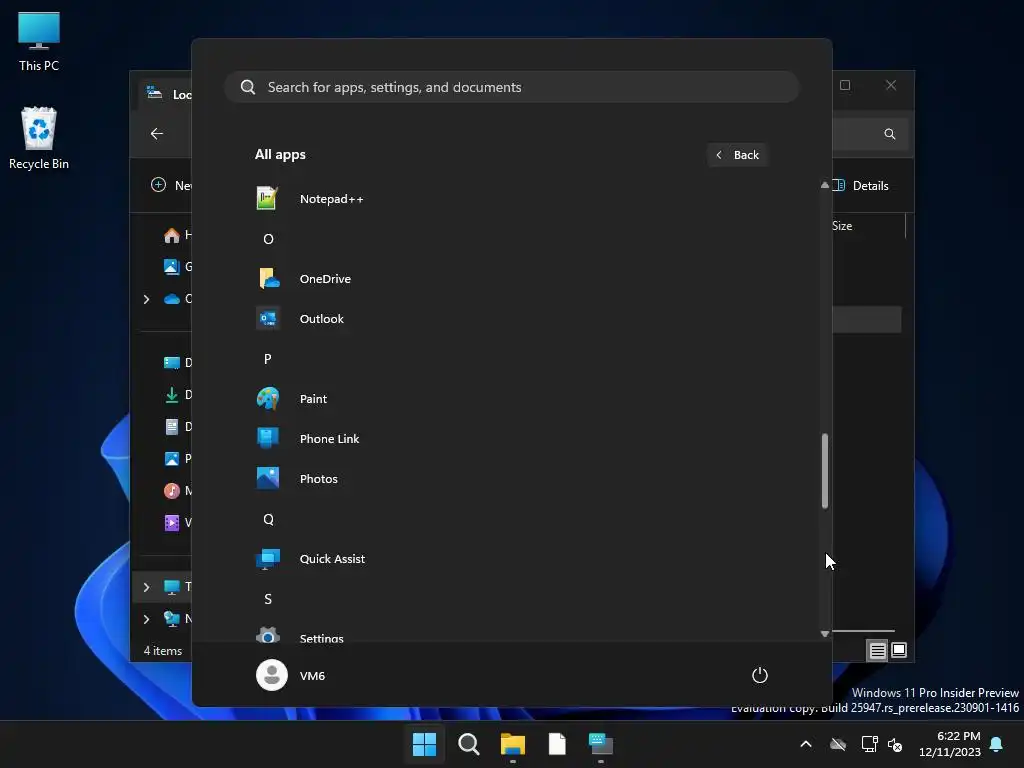Click the New button in File Explorer
Viewport: 1024px width, 768px height.
point(171,185)
